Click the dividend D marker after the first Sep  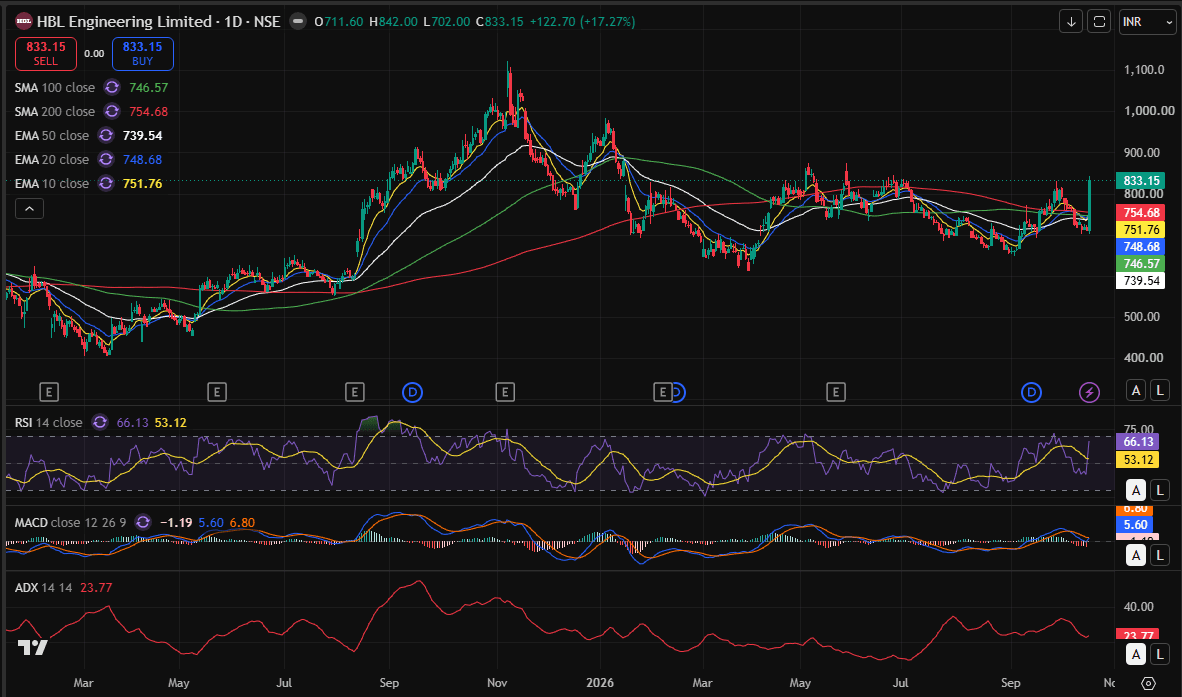coord(412,392)
